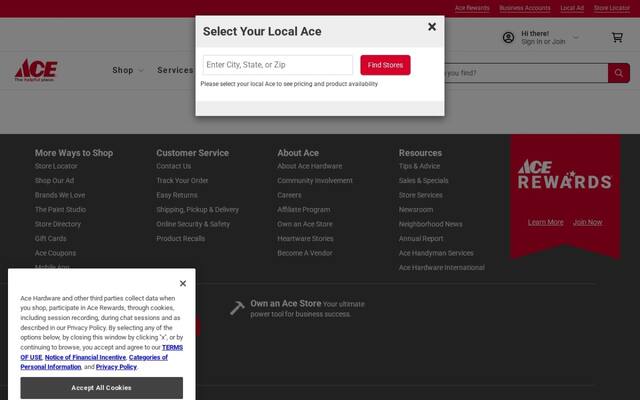Open Neighborhood News link
This screenshot has width=640, height=400.
tap(431, 224)
